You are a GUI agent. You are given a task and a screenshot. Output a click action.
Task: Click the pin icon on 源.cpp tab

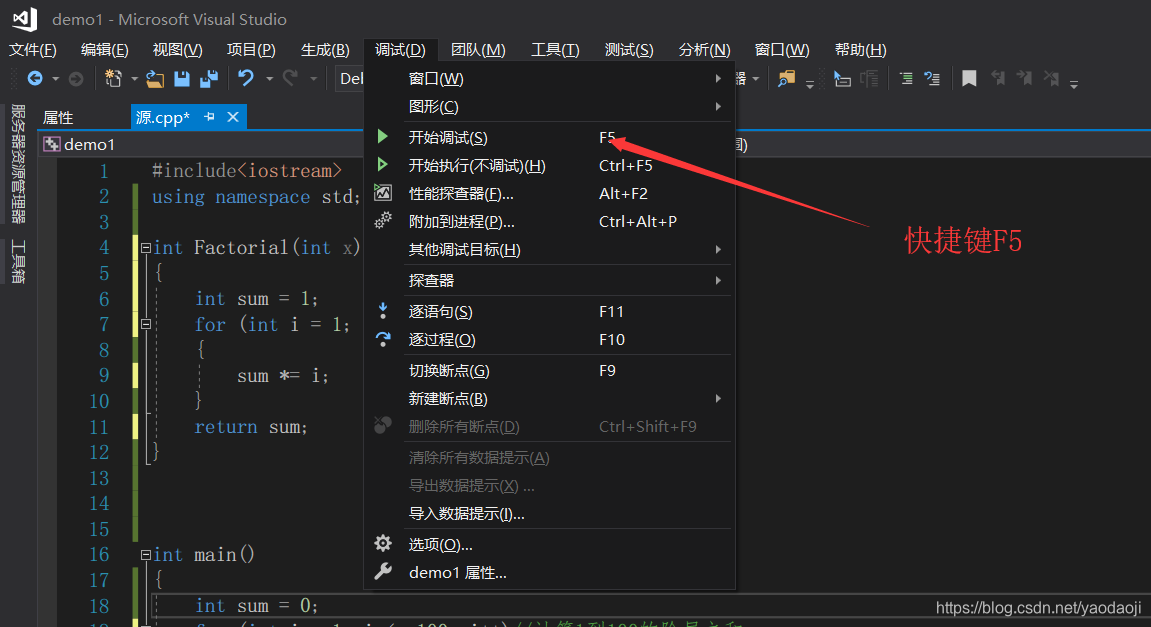point(209,117)
